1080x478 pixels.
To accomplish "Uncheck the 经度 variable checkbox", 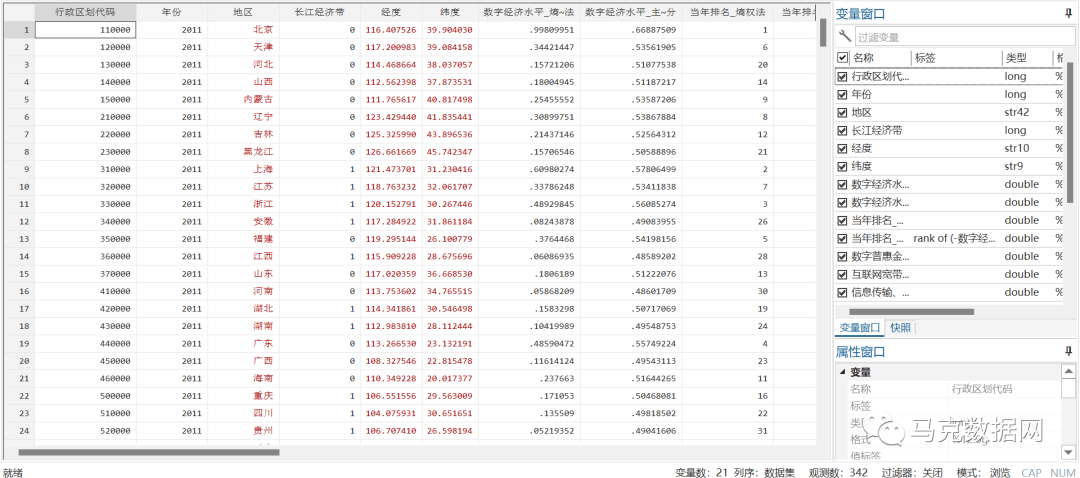I will coord(842,148).
